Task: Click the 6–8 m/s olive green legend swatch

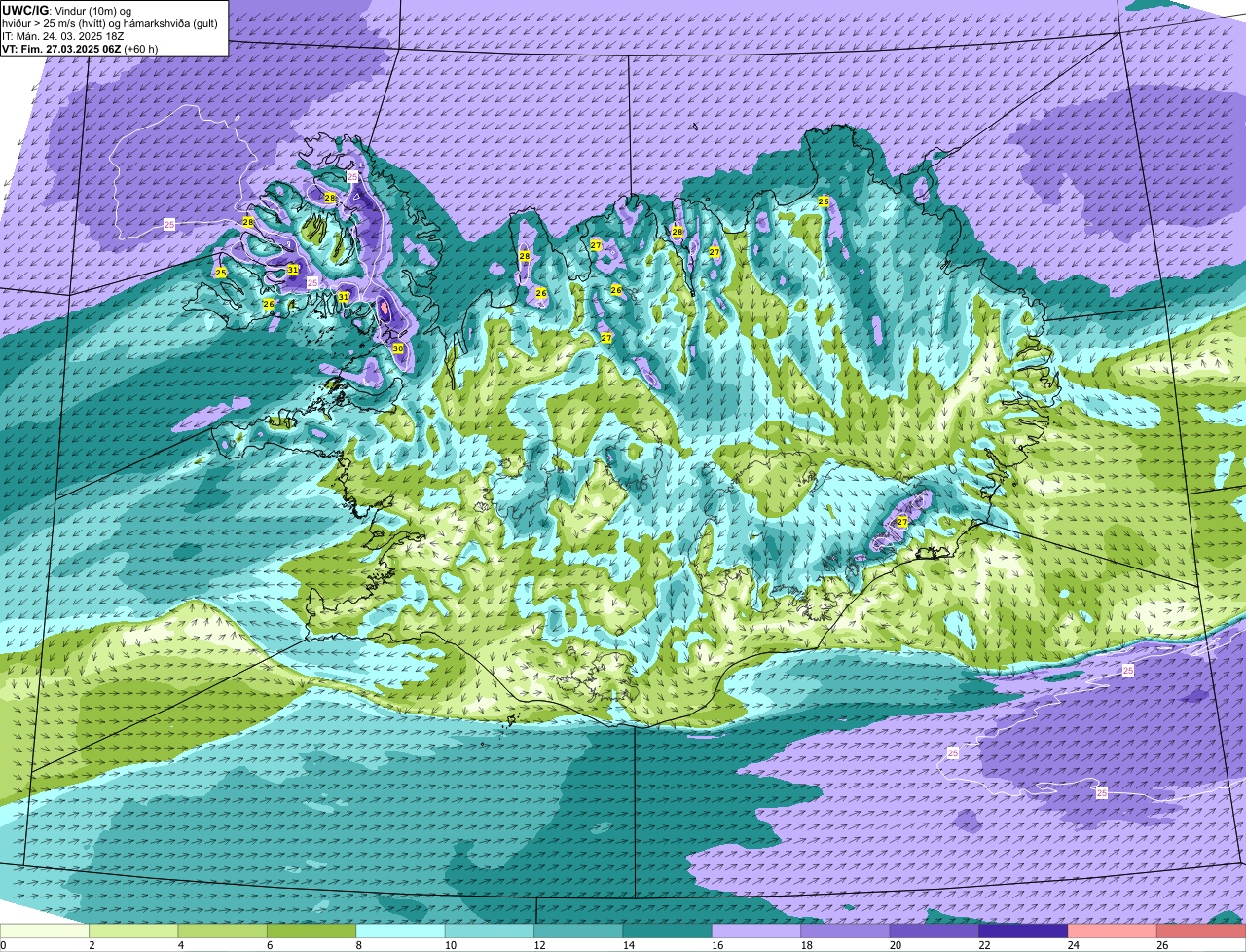Action: [311, 932]
